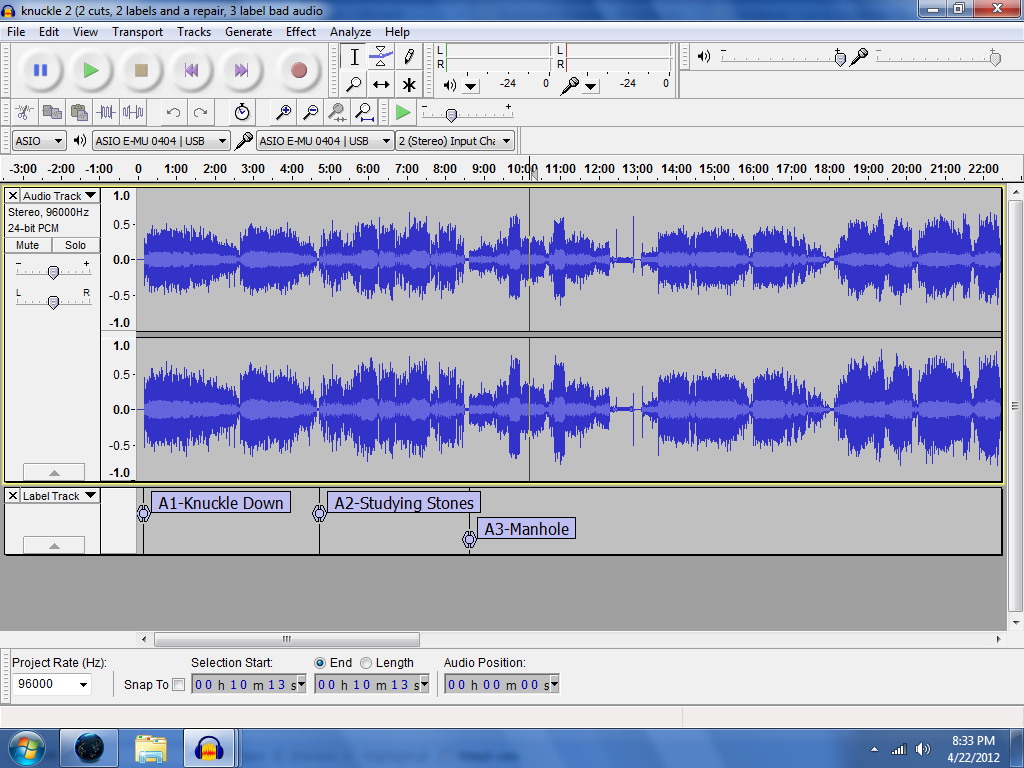This screenshot has width=1024, height=768.
Task: Click the input meter microphone icon
Action: pos(569,85)
